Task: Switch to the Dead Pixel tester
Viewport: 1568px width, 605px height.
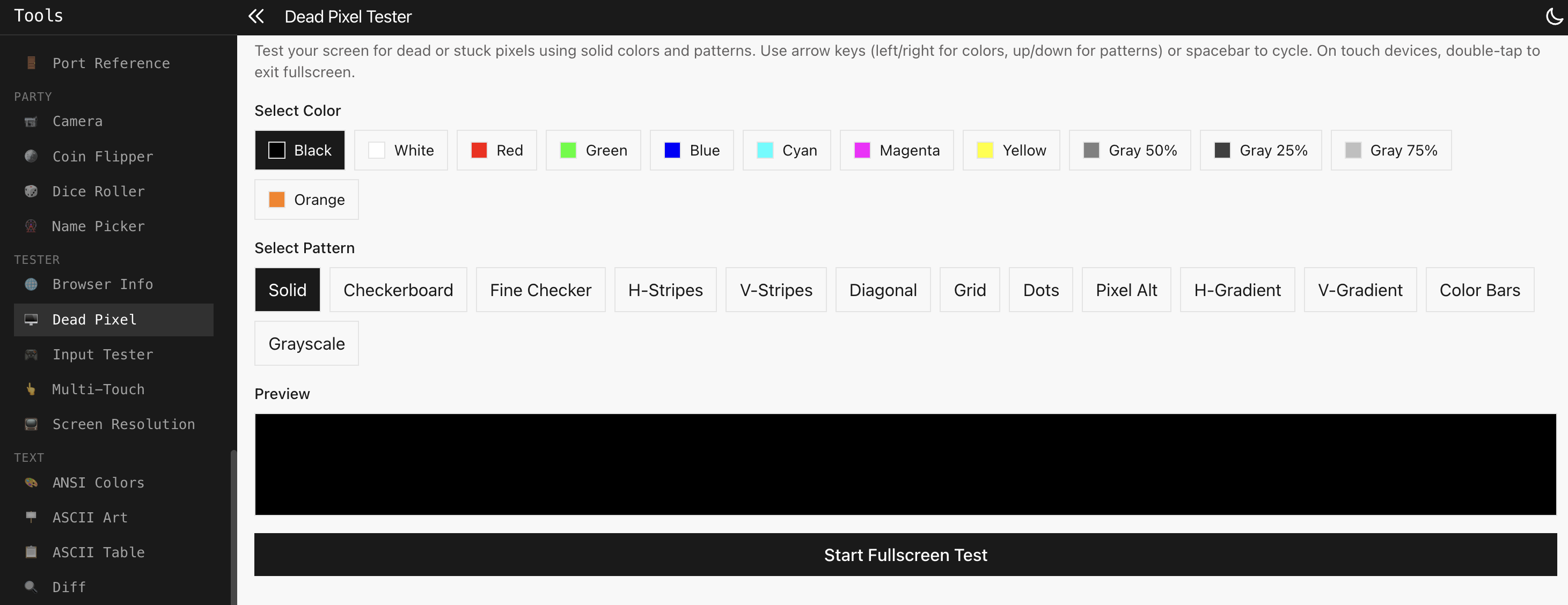Action: (x=94, y=320)
